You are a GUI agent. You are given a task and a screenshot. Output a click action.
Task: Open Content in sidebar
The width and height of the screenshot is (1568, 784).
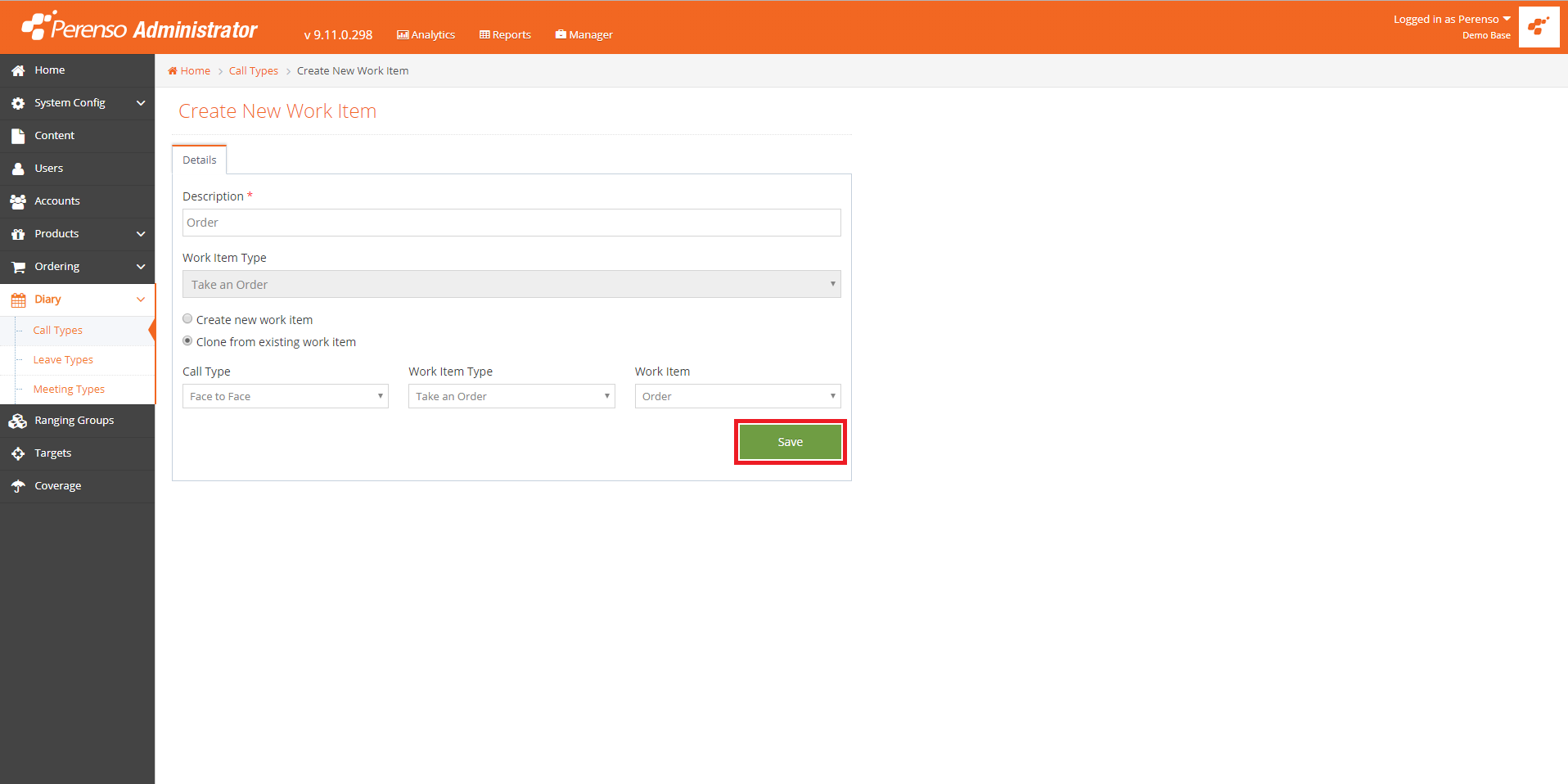pos(77,136)
